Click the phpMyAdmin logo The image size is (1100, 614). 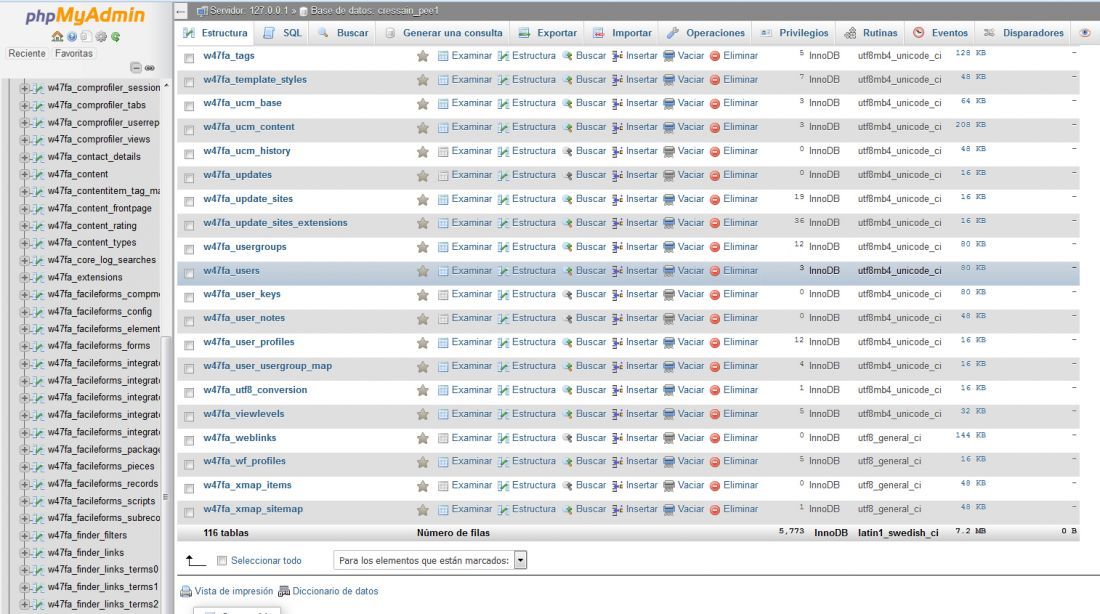(85, 15)
